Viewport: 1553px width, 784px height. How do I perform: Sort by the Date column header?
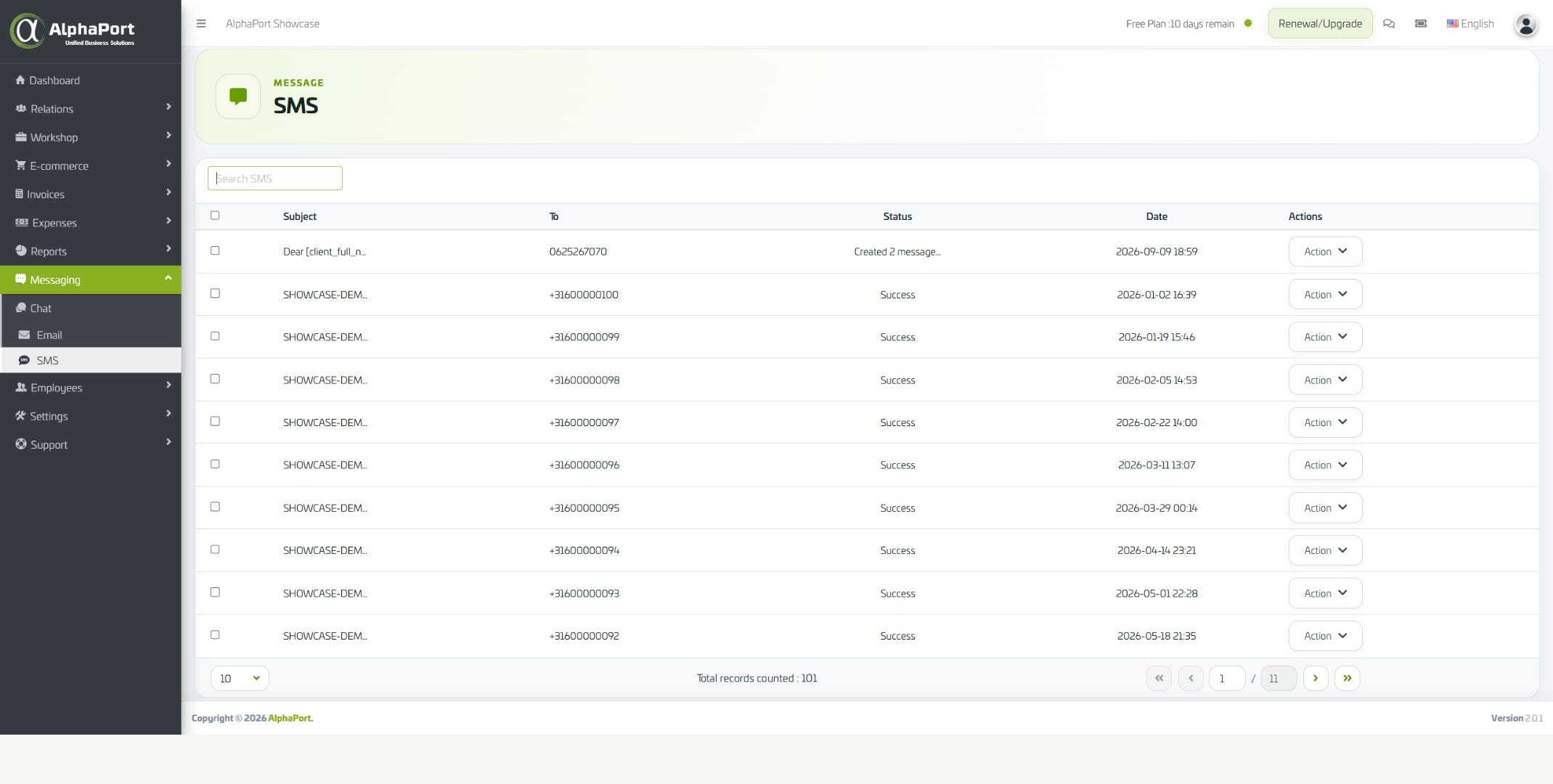pyautogui.click(x=1157, y=216)
